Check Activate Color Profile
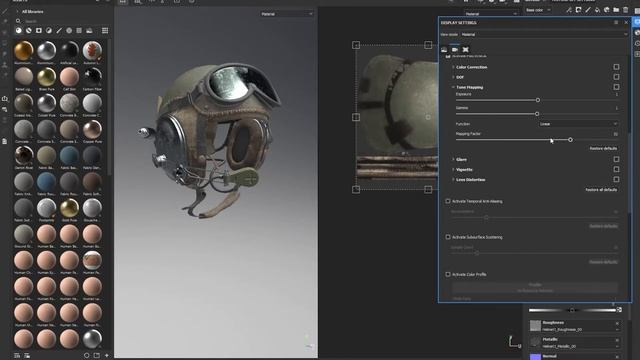The height and width of the screenshot is (360, 640). (448, 274)
